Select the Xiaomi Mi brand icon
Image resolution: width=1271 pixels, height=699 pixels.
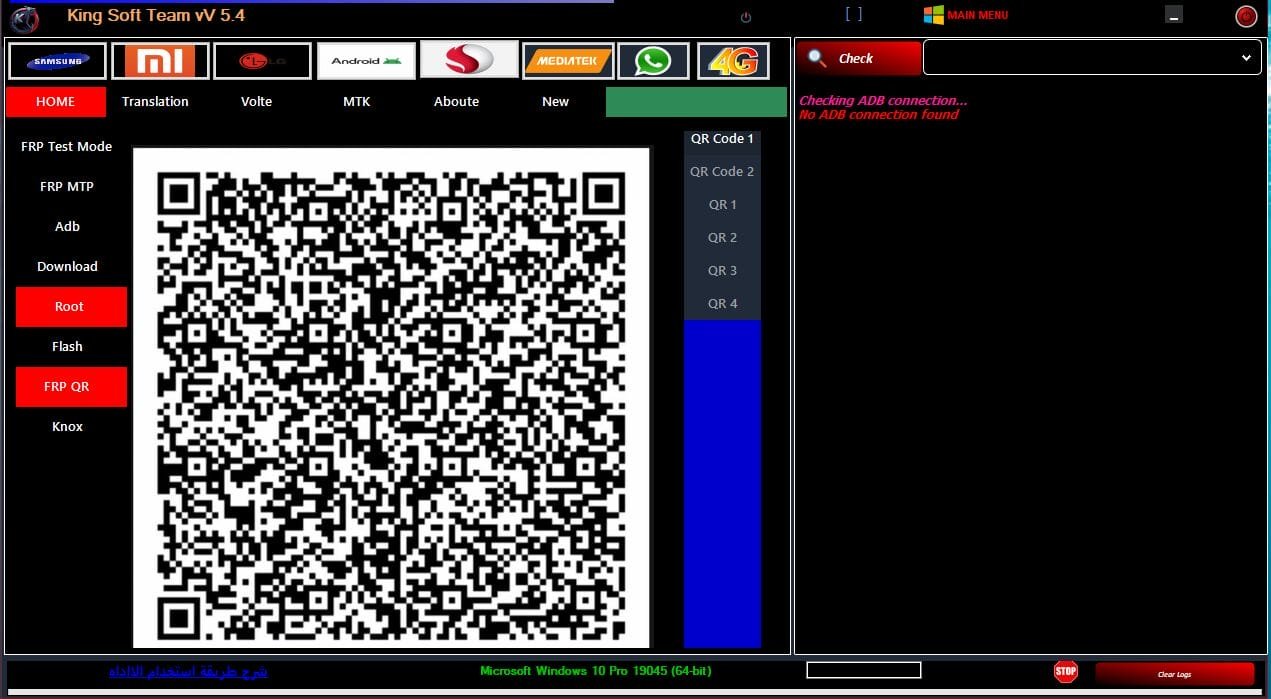[160, 61]
